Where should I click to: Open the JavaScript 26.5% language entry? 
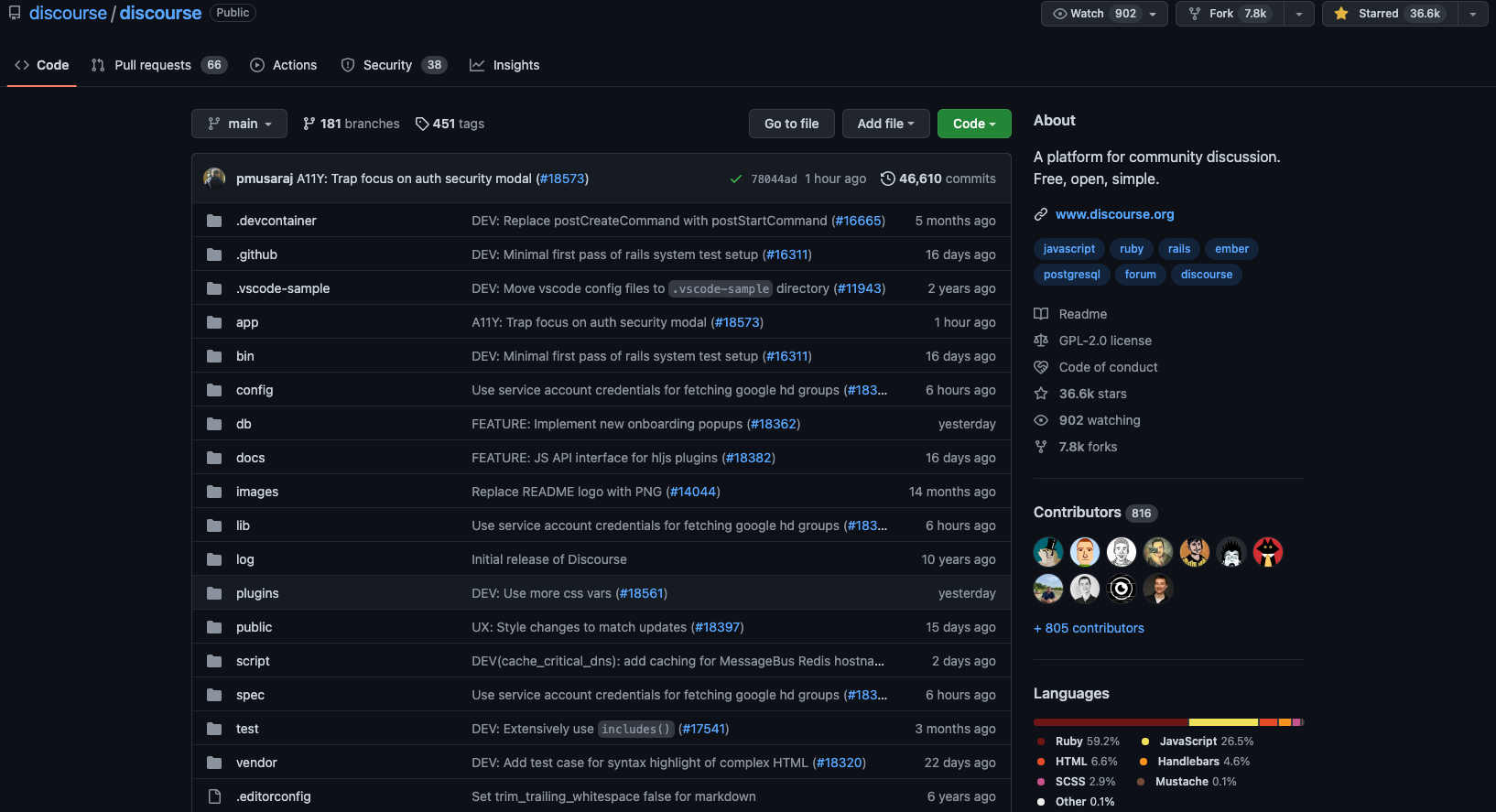pyautogui.click(x=1197, y=742)
